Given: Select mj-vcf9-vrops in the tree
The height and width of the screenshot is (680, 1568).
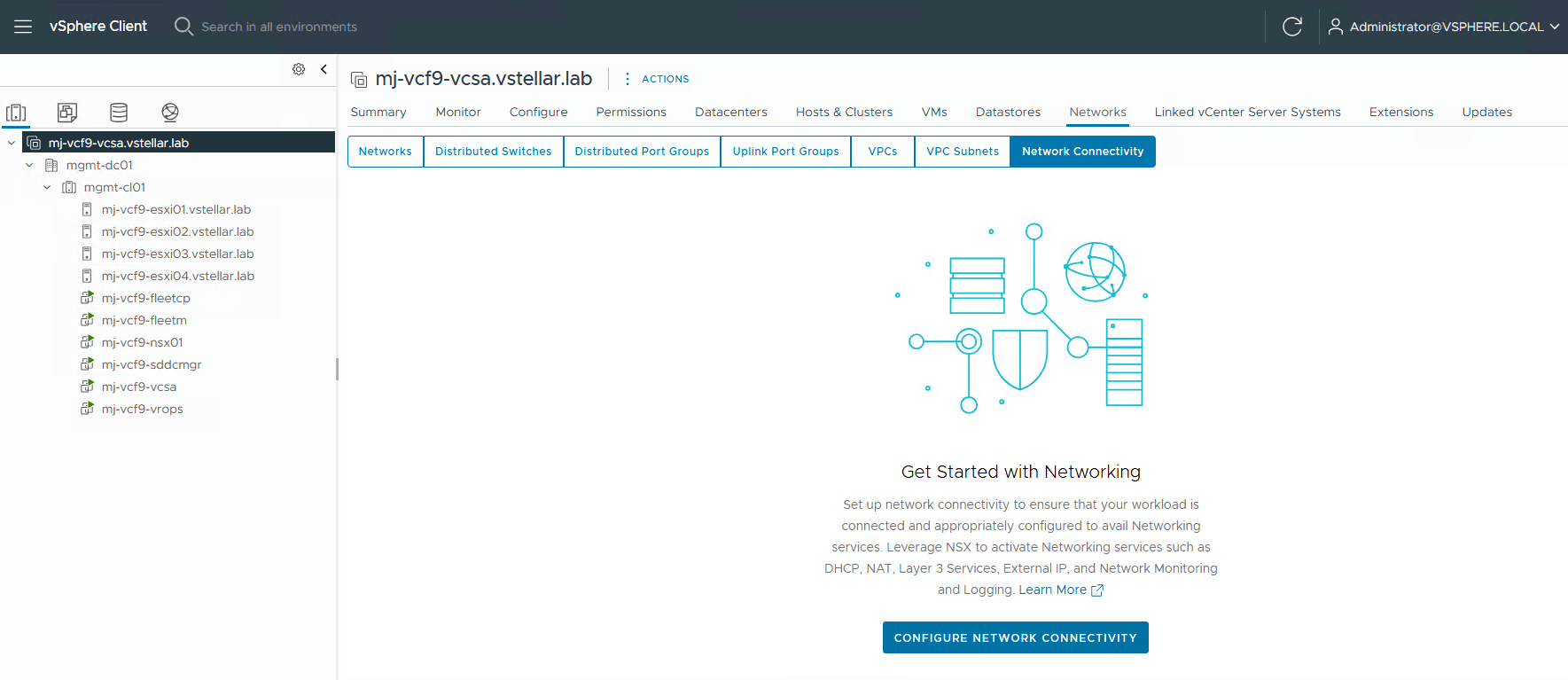Looking at the screenshot, I should coord(142,409).
